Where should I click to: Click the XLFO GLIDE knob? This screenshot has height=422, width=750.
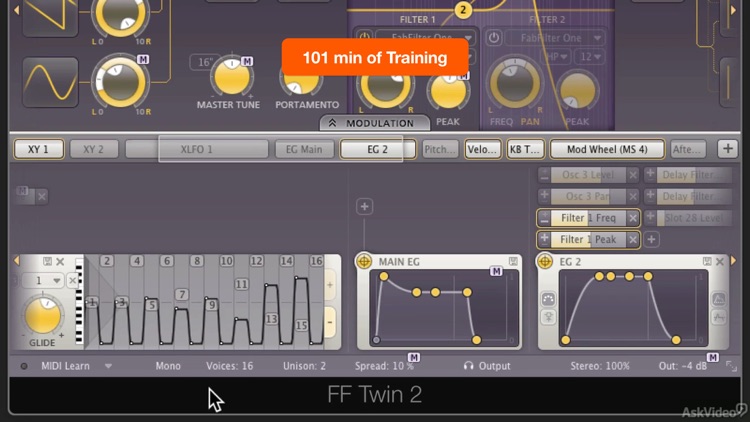tap(42, 316)
